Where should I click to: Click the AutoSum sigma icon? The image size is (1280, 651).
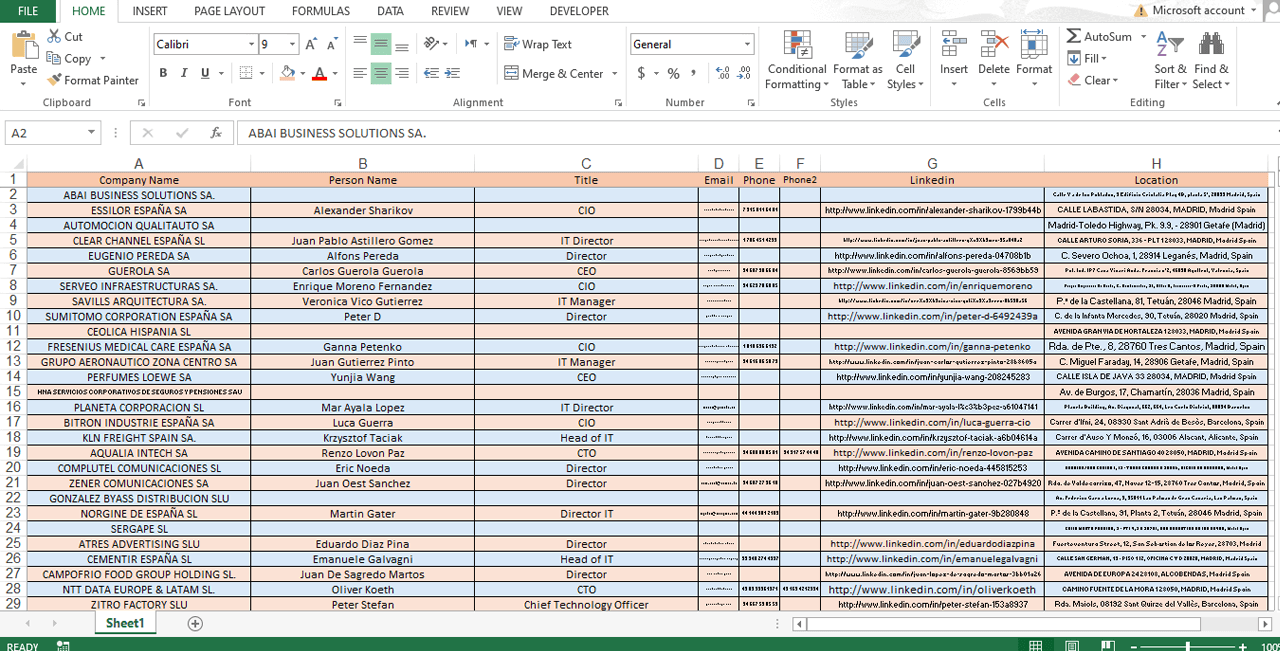coord(1073,37)
